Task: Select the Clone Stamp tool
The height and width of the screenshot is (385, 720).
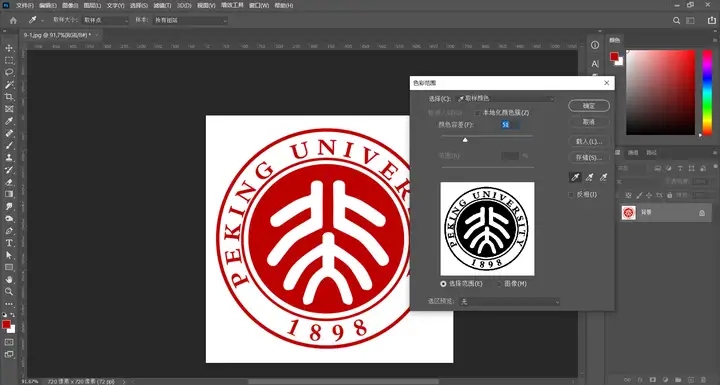Action: 9,158
